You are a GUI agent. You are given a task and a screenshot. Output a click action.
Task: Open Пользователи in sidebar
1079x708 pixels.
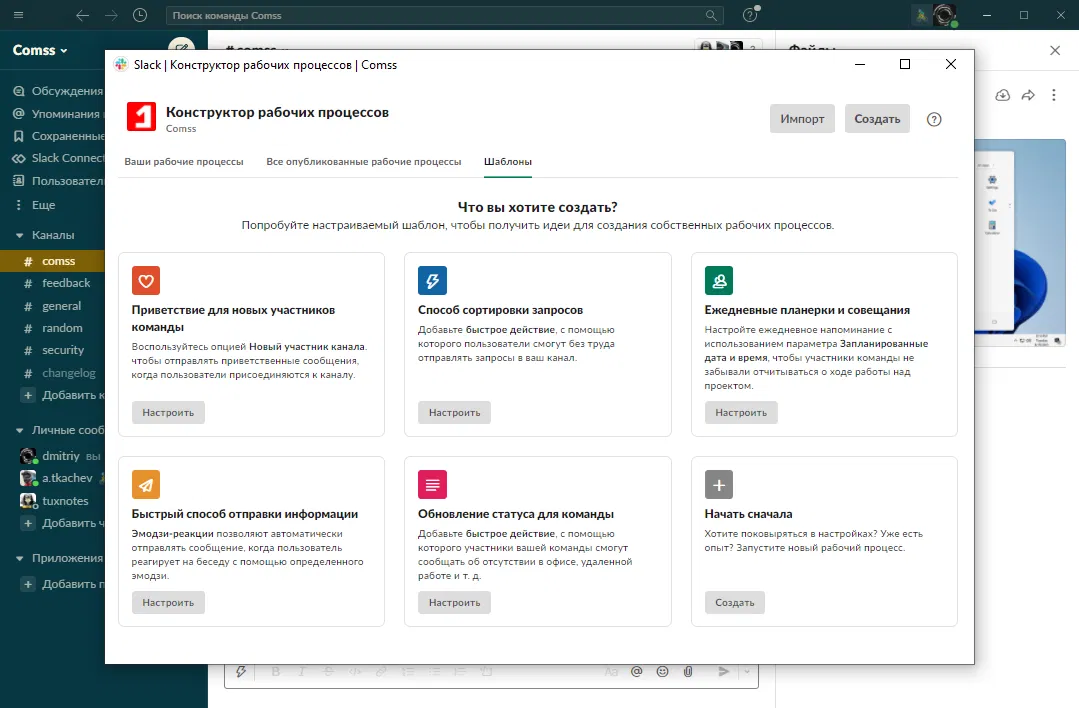point(58,181)
